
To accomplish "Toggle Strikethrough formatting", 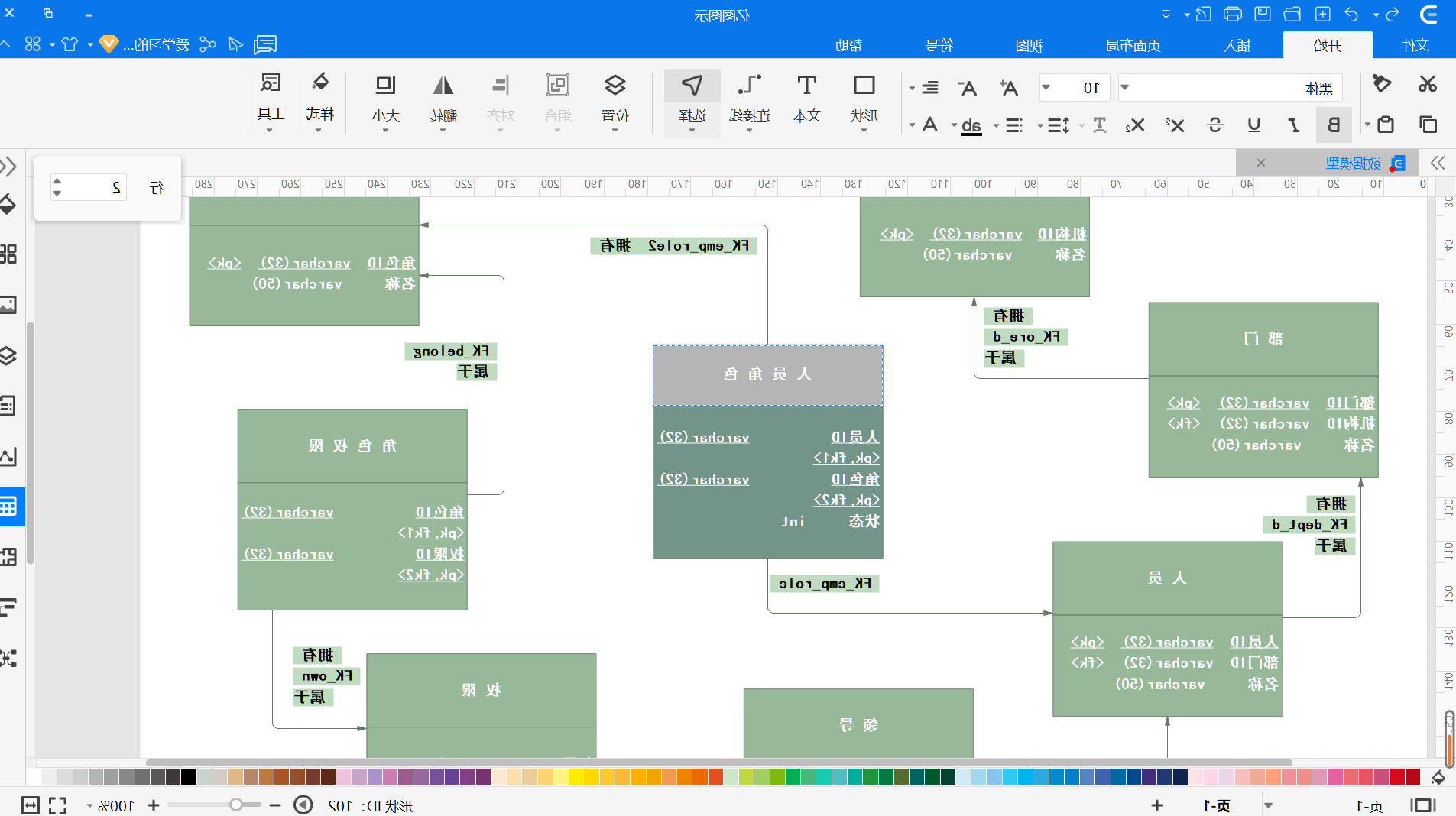I will tap(1214, 125).
